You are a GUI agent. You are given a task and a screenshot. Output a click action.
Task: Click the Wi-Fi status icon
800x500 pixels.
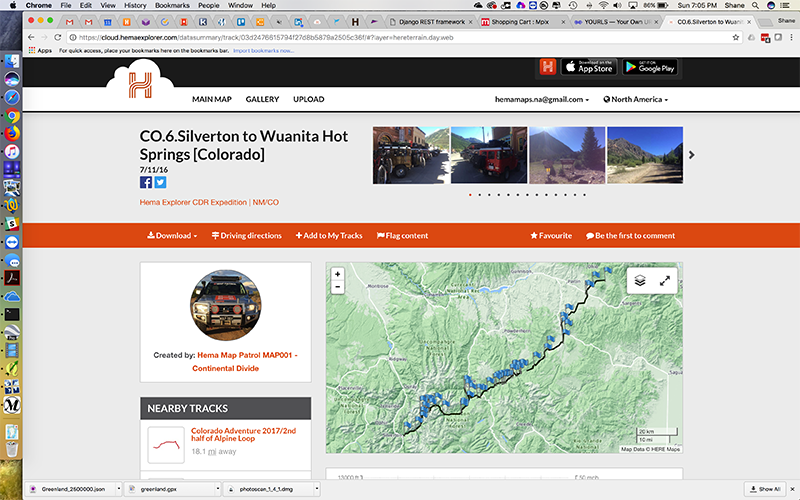click(604, 5)
